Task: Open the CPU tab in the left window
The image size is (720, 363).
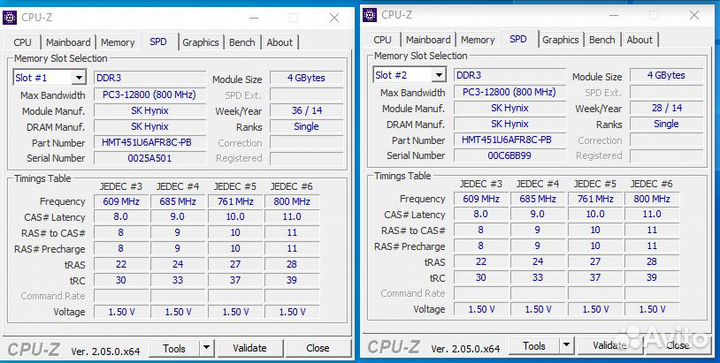Action: (22, 42)
